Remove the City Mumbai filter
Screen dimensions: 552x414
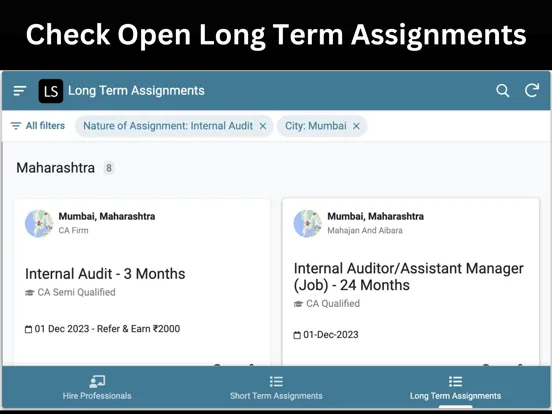click(356, 126)
